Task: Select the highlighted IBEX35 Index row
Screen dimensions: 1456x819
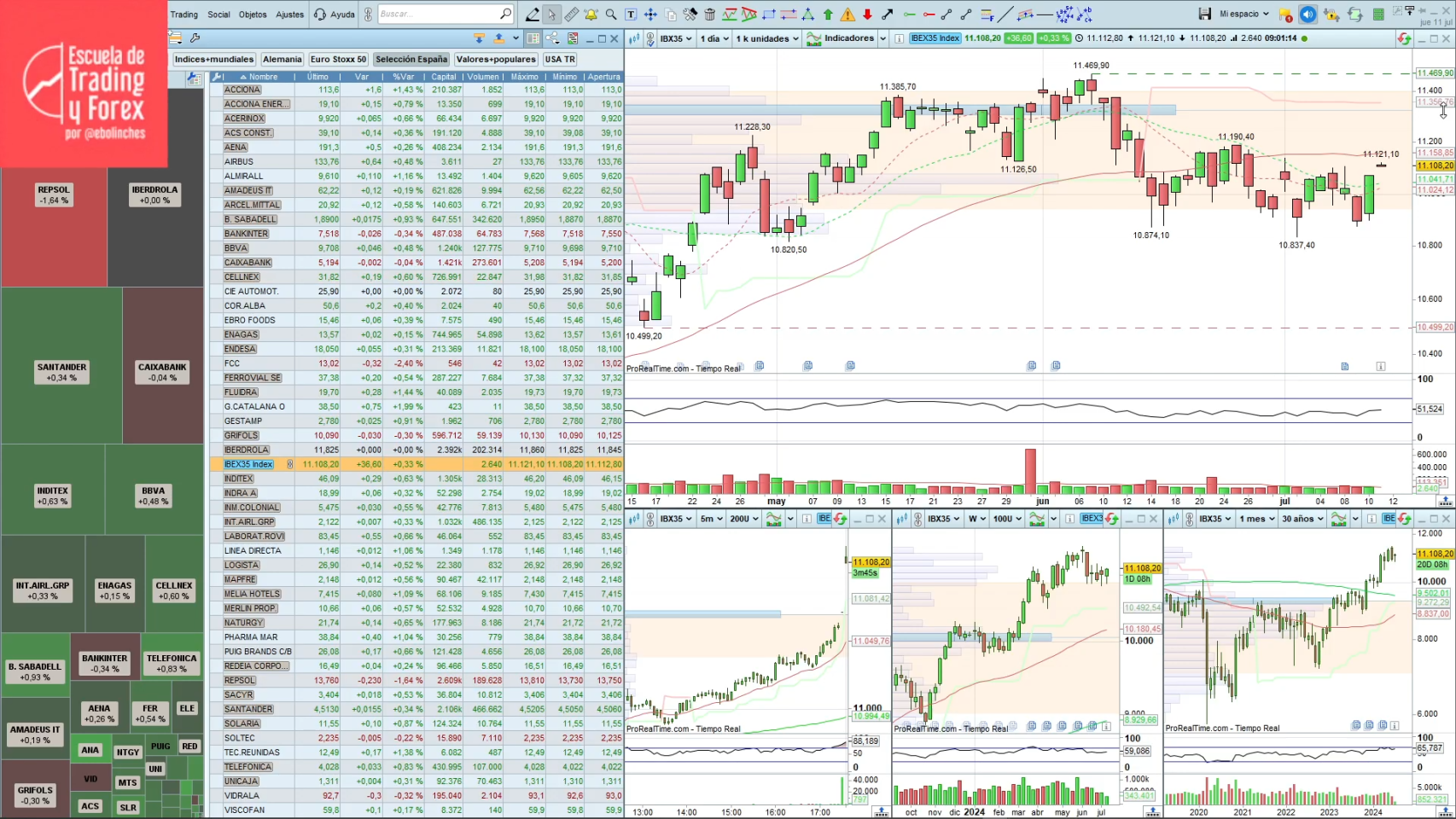Action: coord(417,464)
